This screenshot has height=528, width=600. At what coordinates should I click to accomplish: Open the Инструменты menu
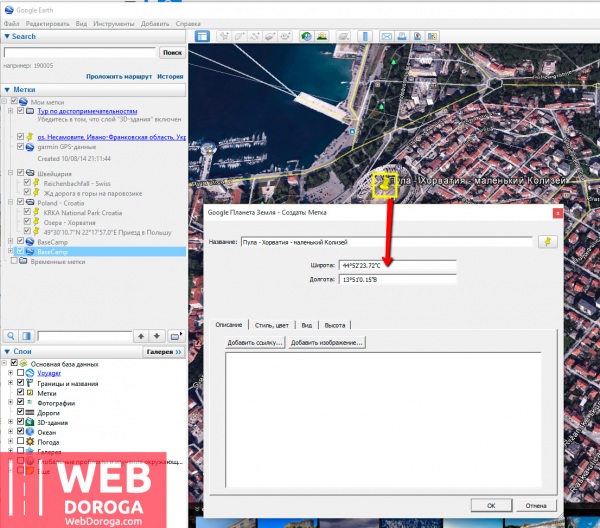pyautogui.click(x=114, y=24)
